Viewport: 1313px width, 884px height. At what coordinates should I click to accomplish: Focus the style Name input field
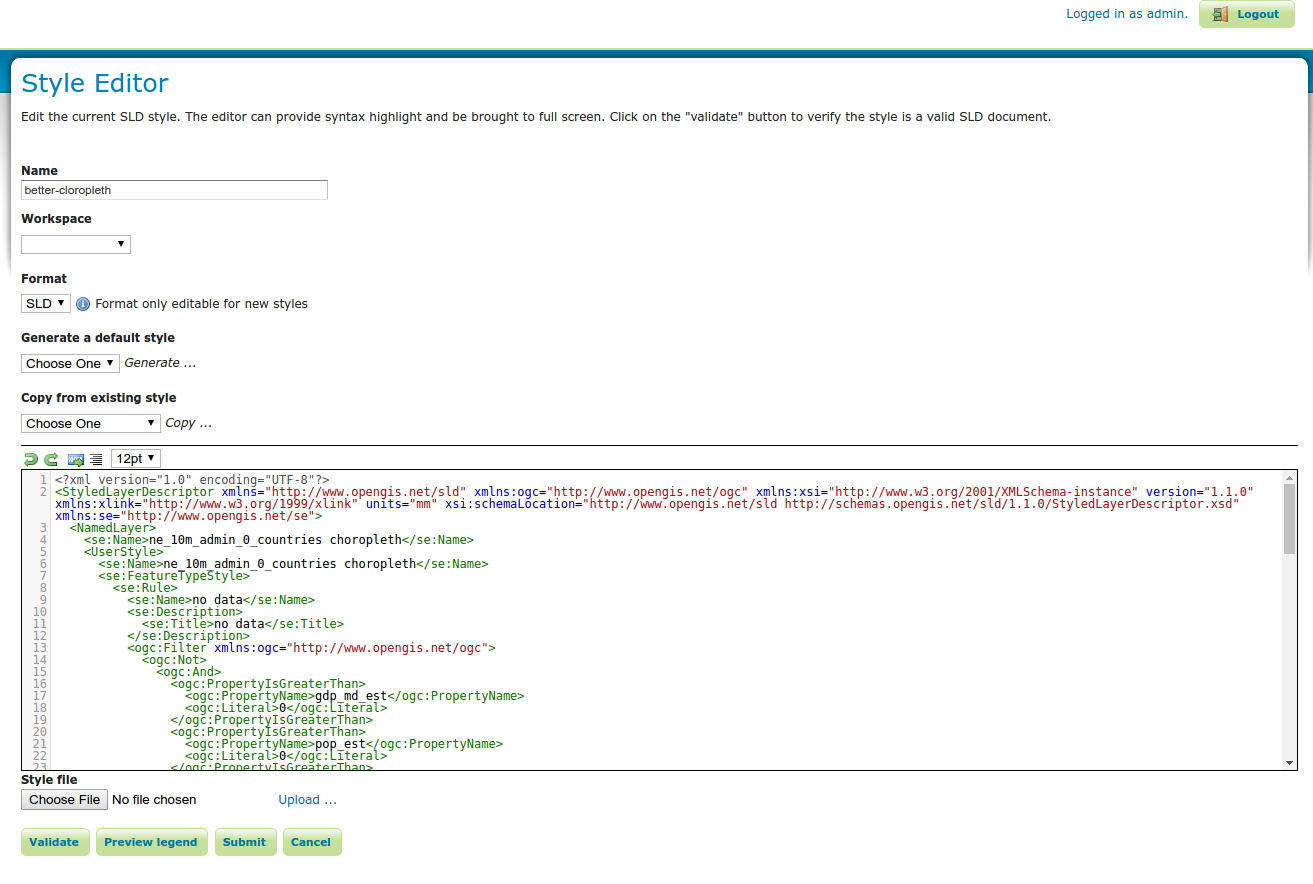coord(174,190)
